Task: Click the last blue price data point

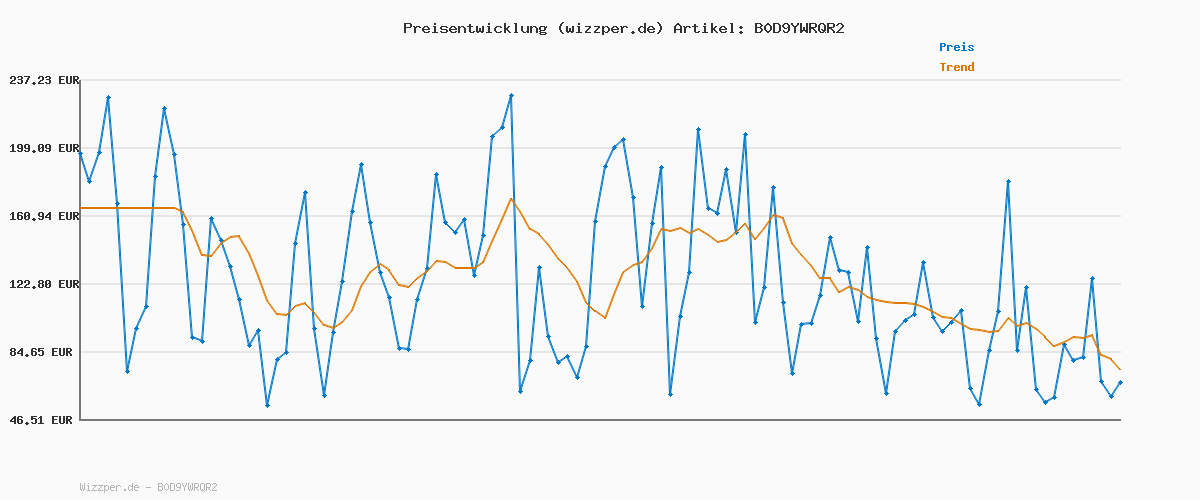Action: coord(1120,382)
